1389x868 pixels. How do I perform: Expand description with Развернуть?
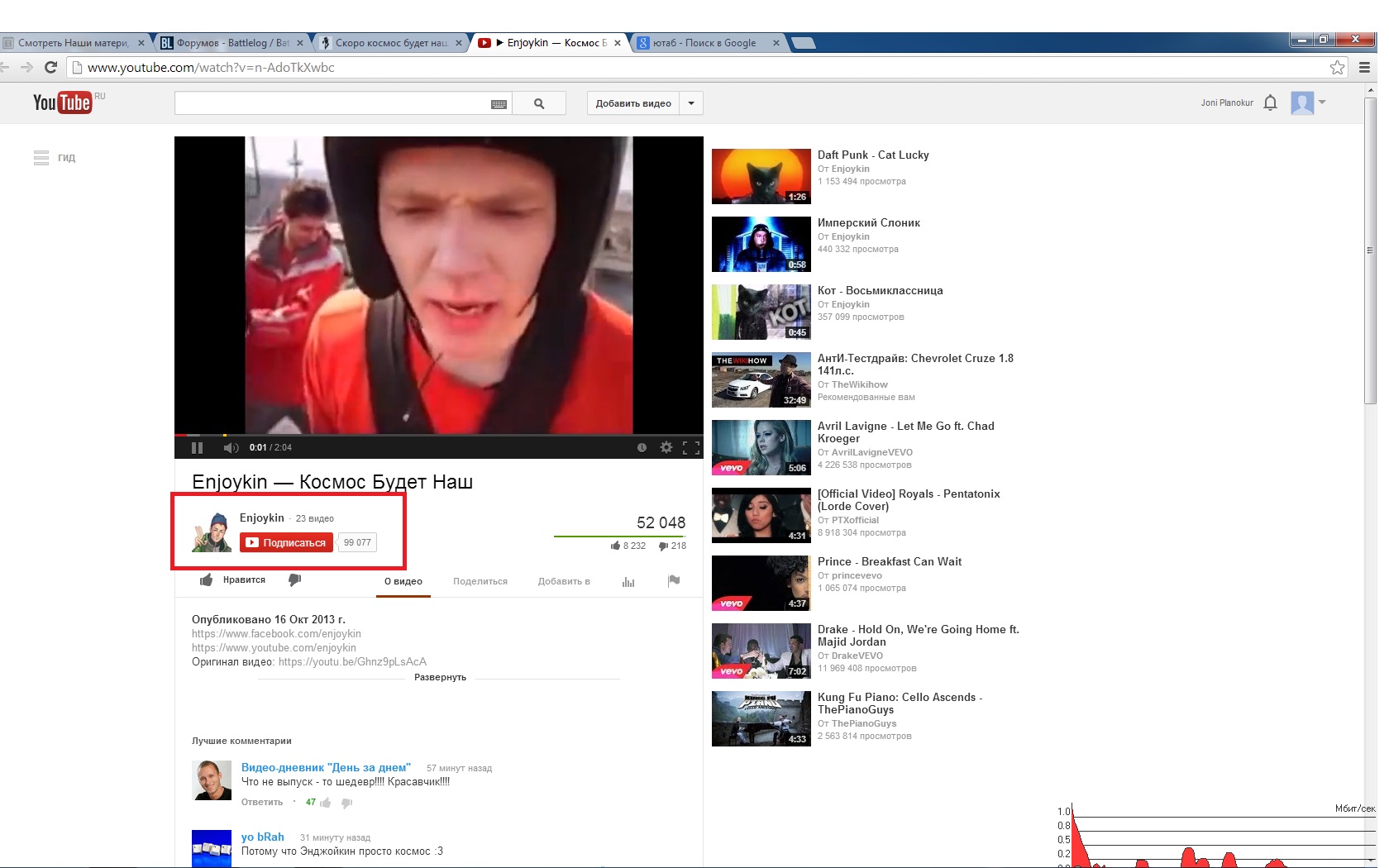point(440,677)
